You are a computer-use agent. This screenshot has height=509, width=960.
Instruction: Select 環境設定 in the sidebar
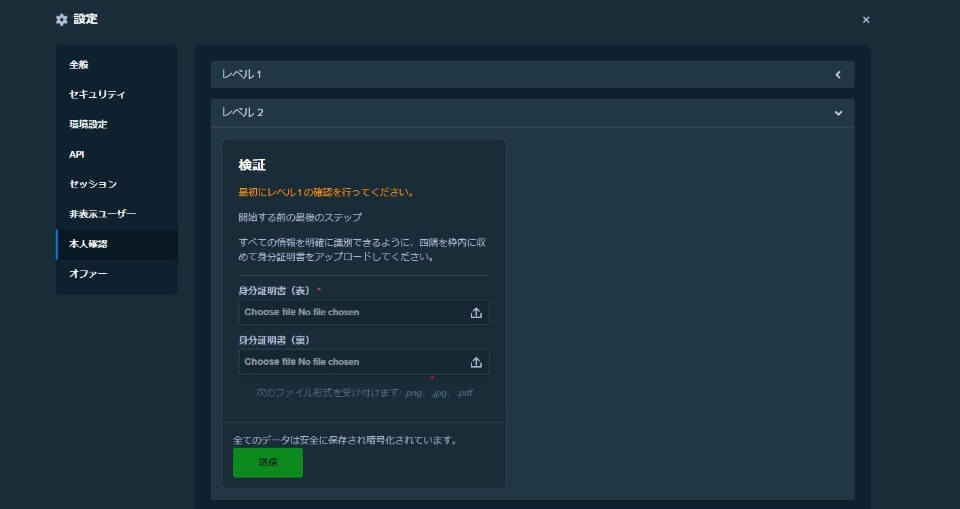117,124
